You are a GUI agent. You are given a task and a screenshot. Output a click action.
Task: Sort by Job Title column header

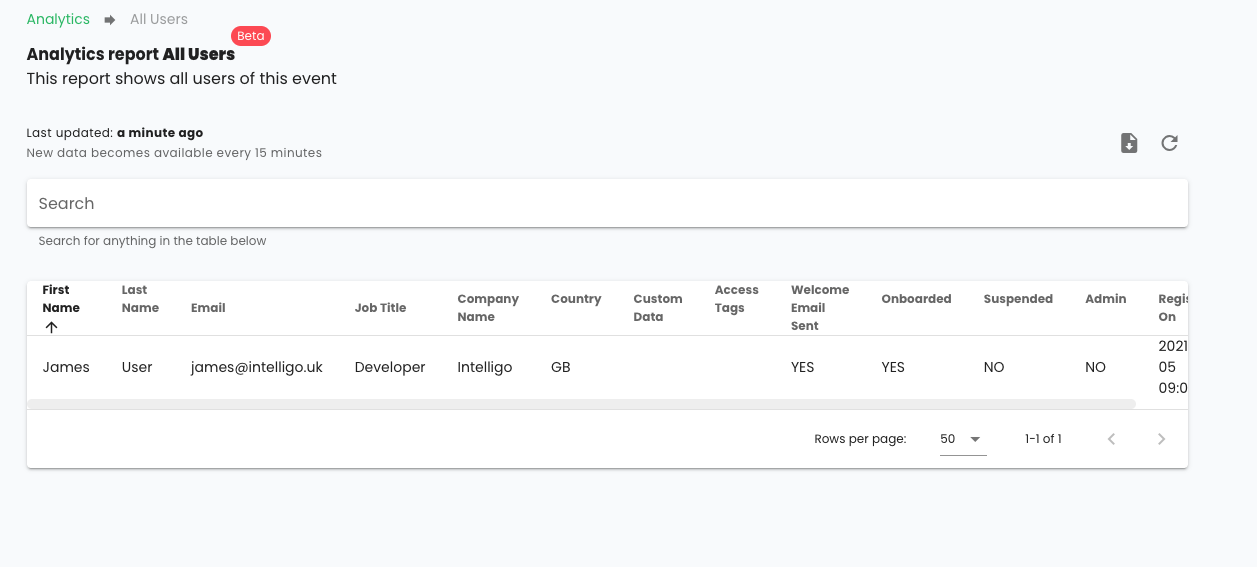coord(380,308)
